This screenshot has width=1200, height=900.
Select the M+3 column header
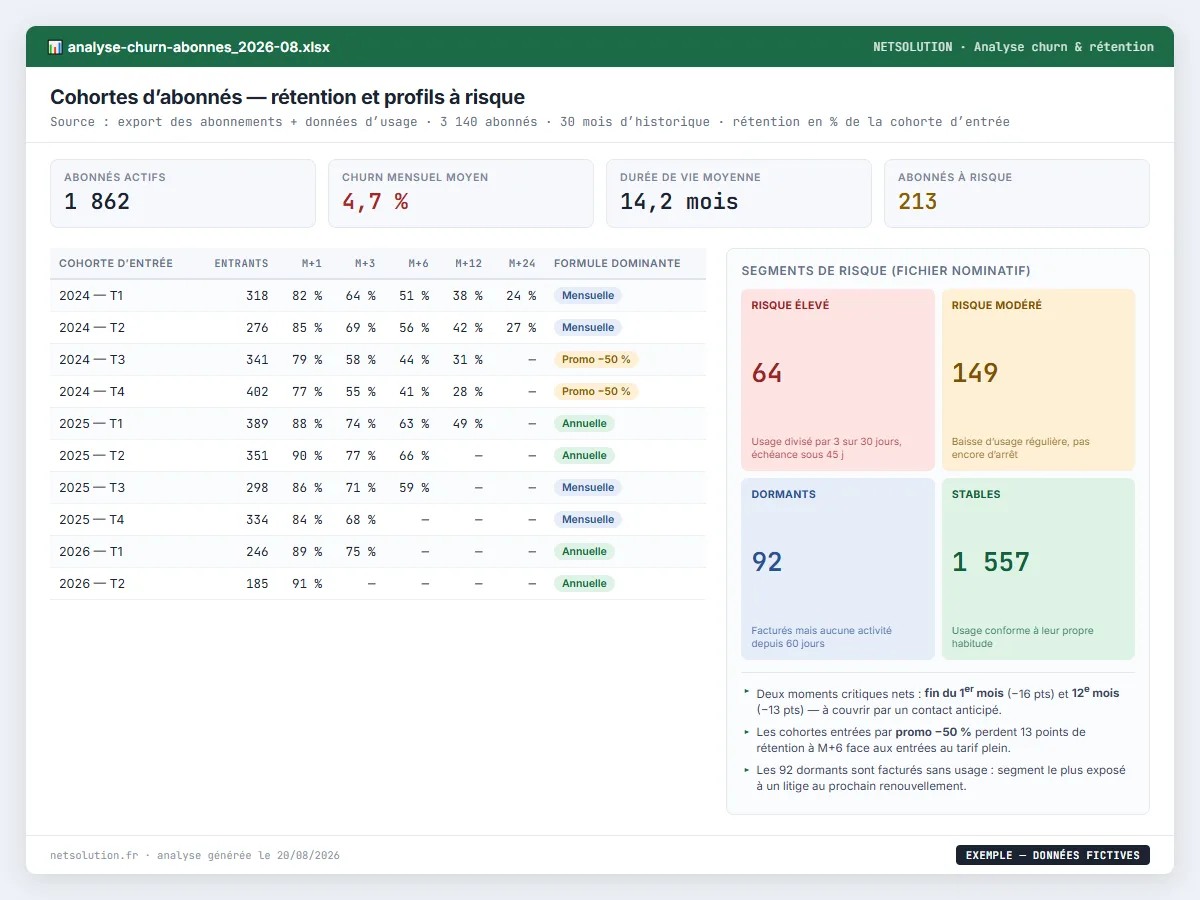[x=365, y=264]
